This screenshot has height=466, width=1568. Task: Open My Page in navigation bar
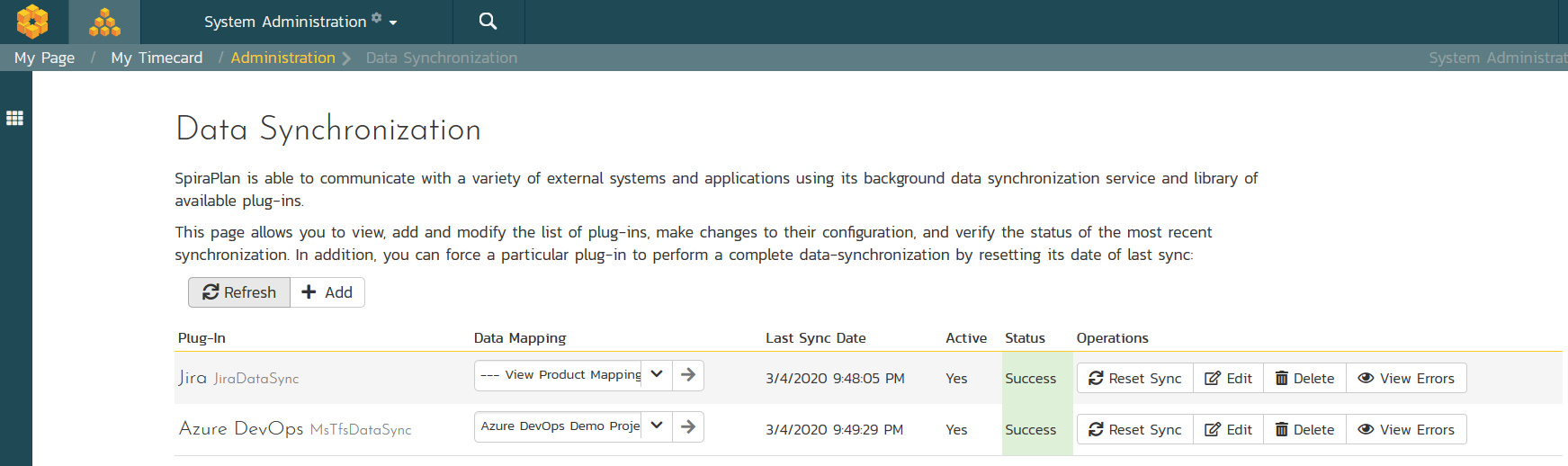click(44, 58)
